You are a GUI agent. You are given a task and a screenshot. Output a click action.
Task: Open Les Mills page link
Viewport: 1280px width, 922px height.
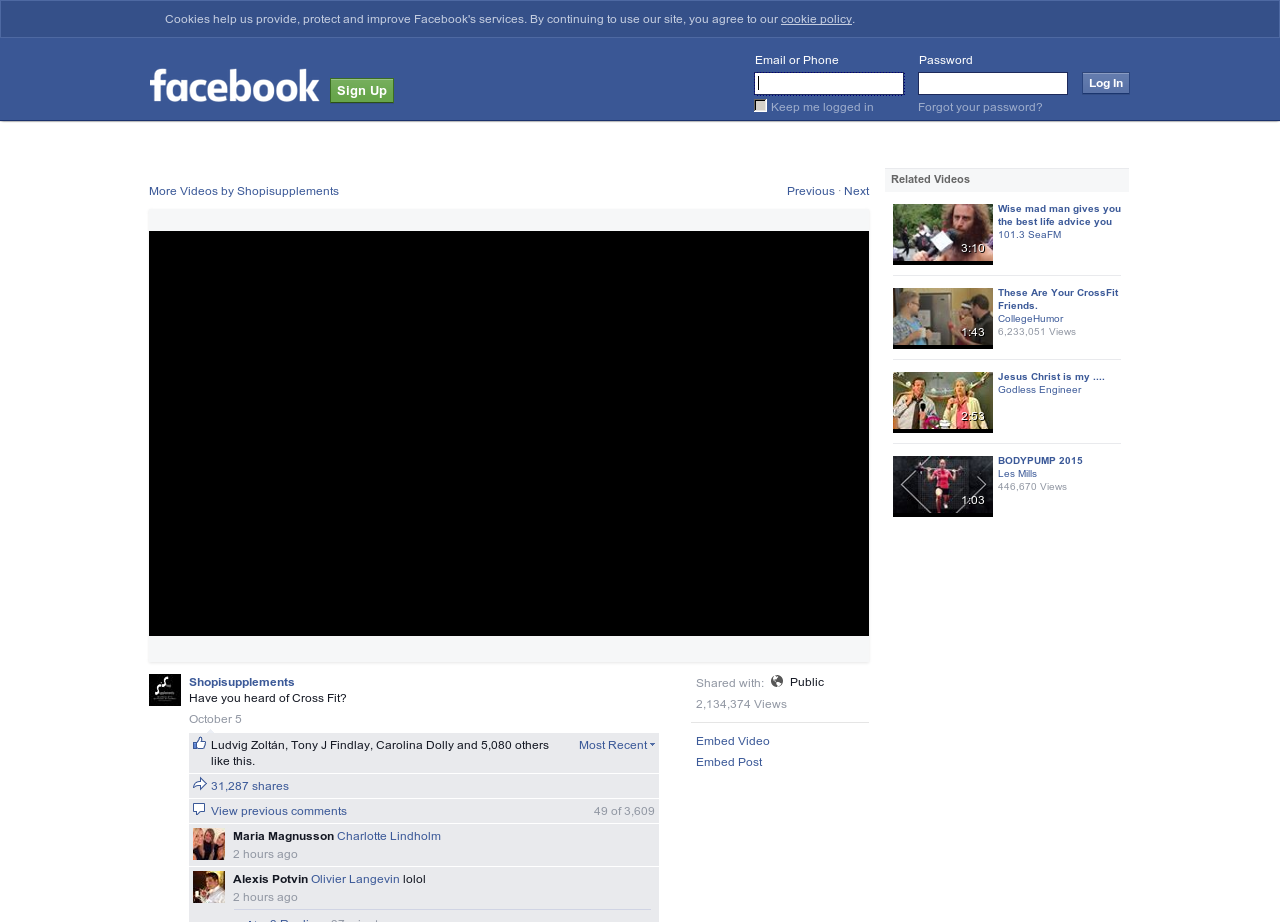(1018, 474)
